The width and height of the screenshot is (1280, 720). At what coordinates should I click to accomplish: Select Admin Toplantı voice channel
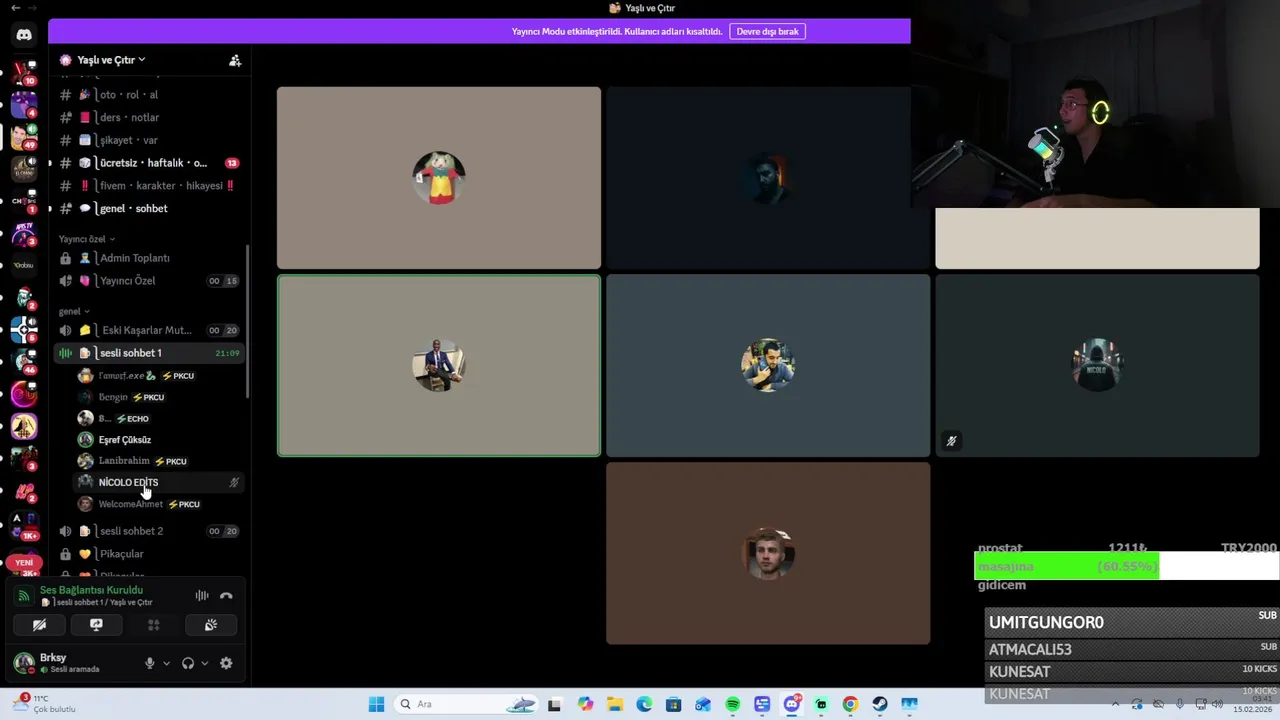pyautogui.click(x=148, y=258)
